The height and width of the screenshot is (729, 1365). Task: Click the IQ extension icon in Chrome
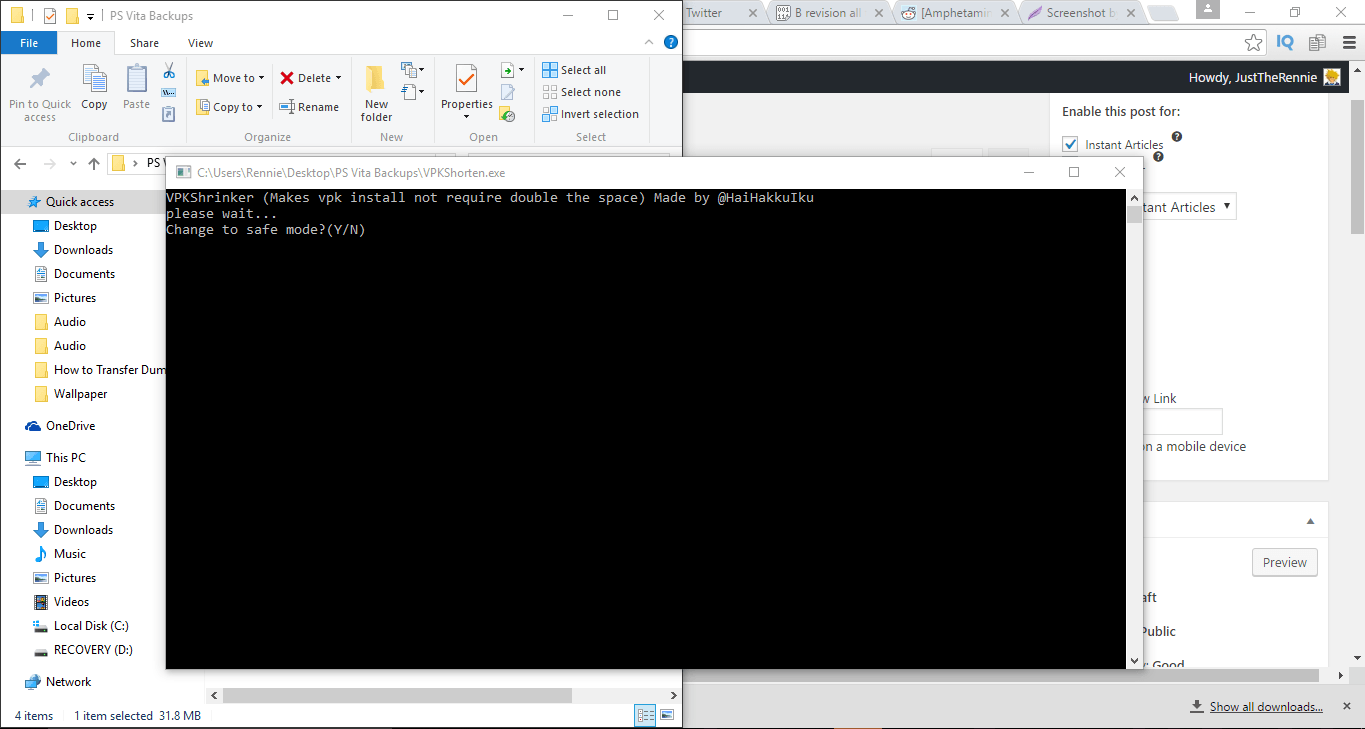click(x=1285, y=42)
